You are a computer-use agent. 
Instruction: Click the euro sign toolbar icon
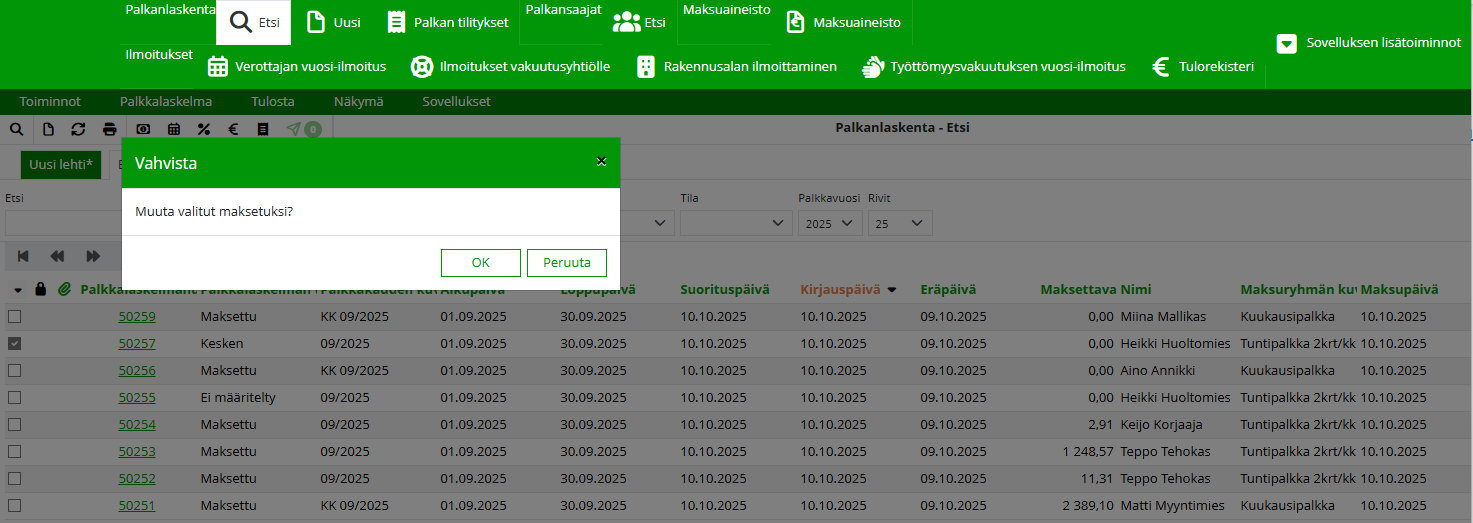tap(232, 129)
